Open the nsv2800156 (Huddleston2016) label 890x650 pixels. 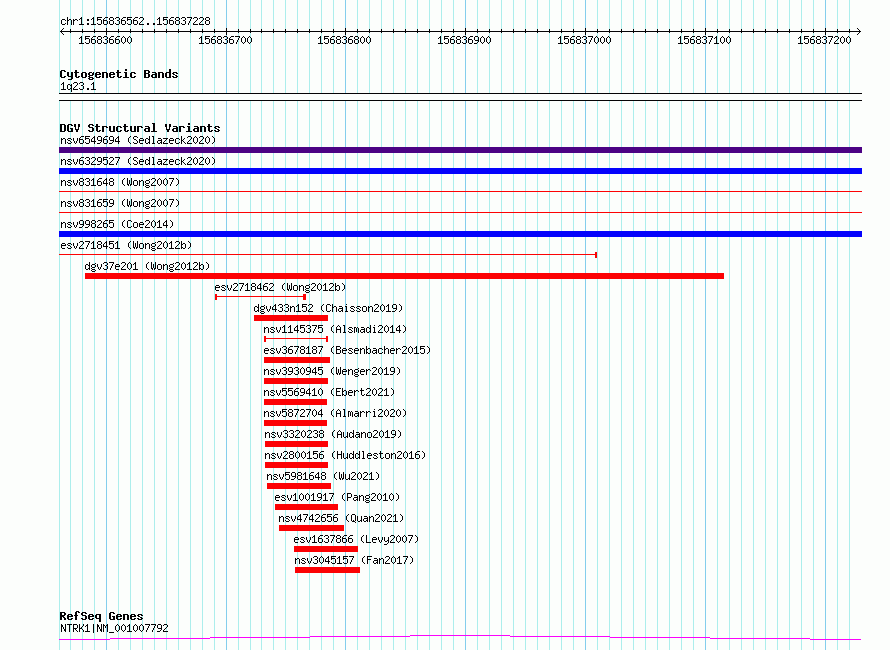click(x=345, y=455)
